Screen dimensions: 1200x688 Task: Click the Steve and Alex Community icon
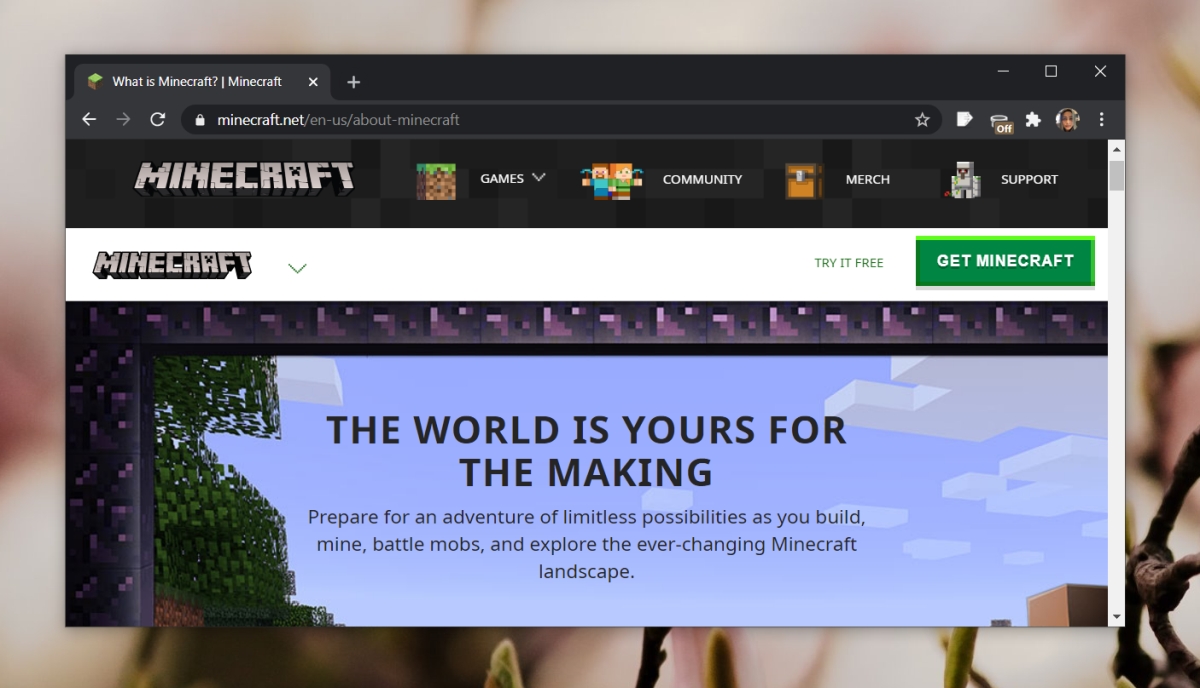(x=612, y=181)
